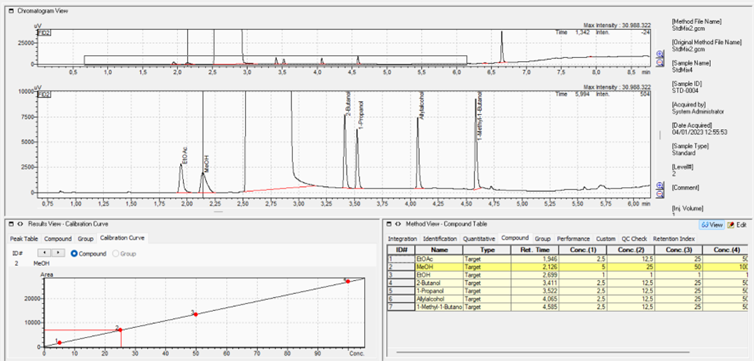Screen dimensions: 754x361
Task: Click the zoom region box in overview chromatogram
Action: click(276, 60)
